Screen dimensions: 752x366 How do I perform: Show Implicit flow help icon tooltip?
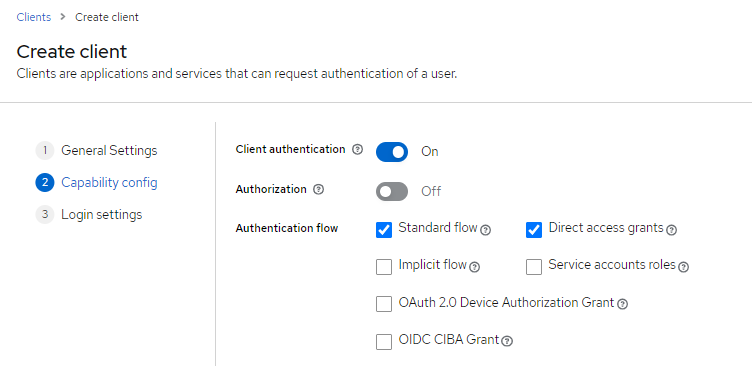(474, 267)
